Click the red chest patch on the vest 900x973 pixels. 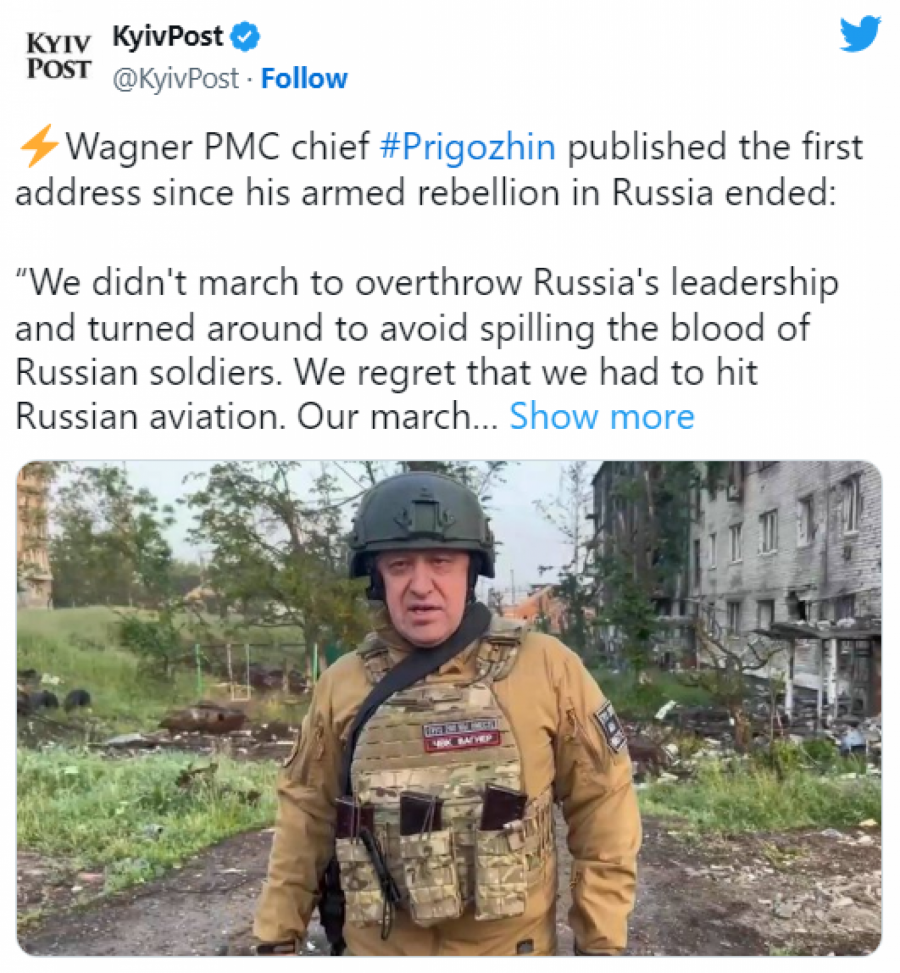tap(460, 734)
